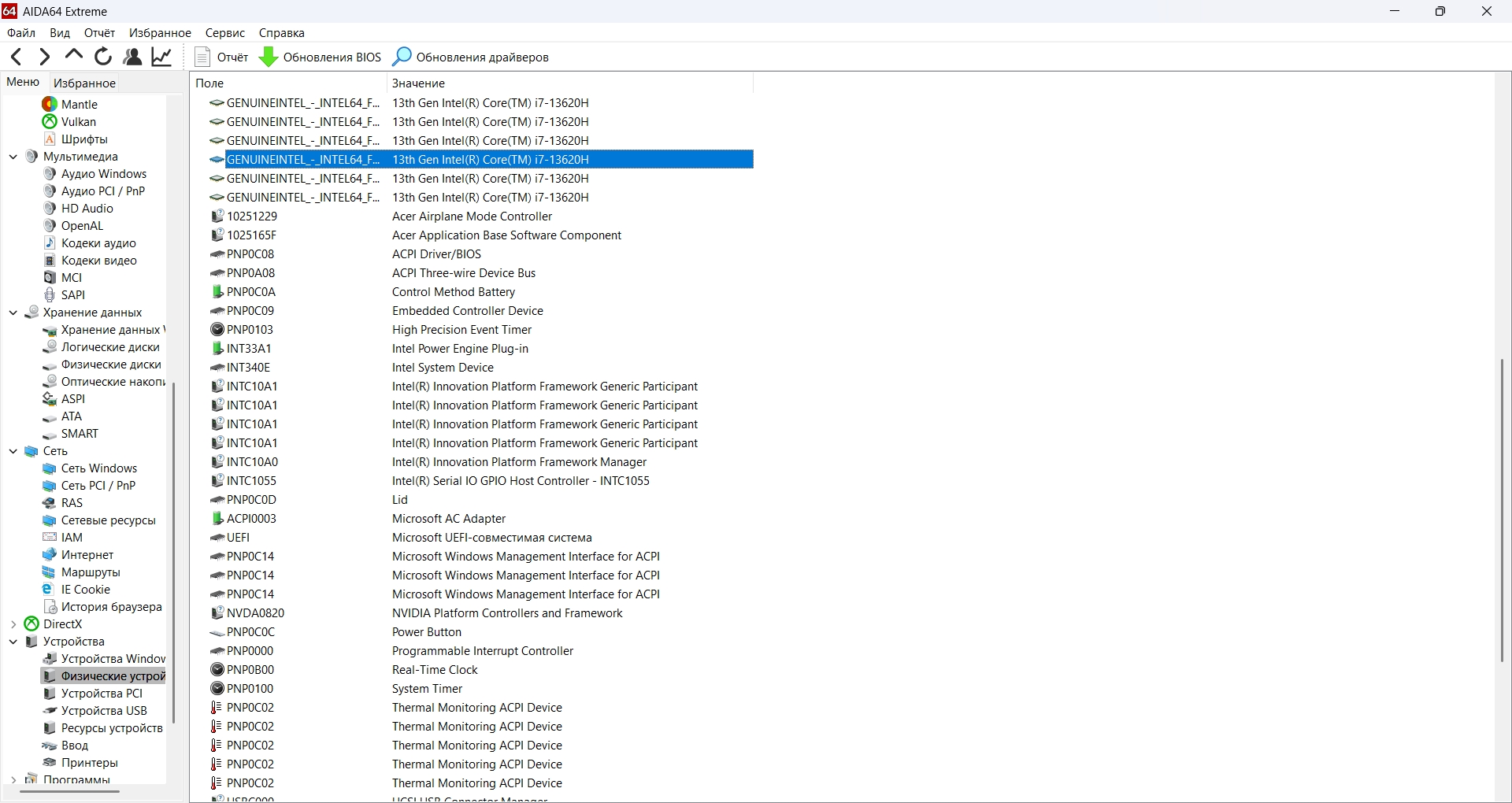Open the user icon in the toolbar
The height and width of the screenshot is (803, 1512).
[132, 57]
